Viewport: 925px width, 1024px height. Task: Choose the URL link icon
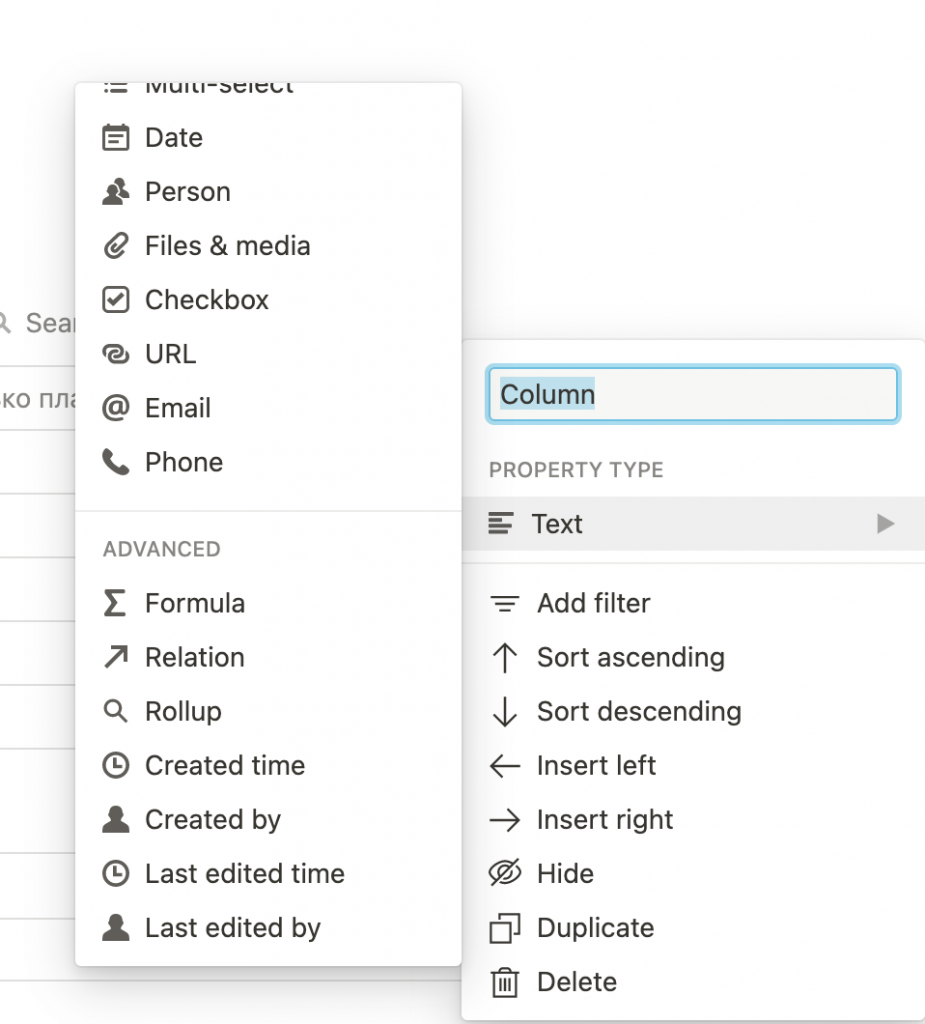point(116,354)
